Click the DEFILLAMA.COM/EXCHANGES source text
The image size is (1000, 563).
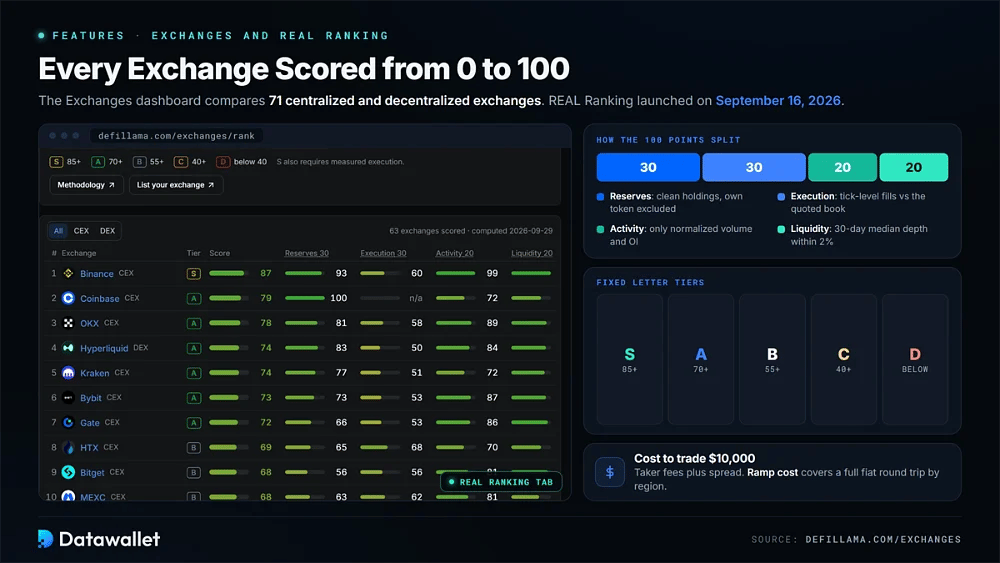click(x=883, y=539)
